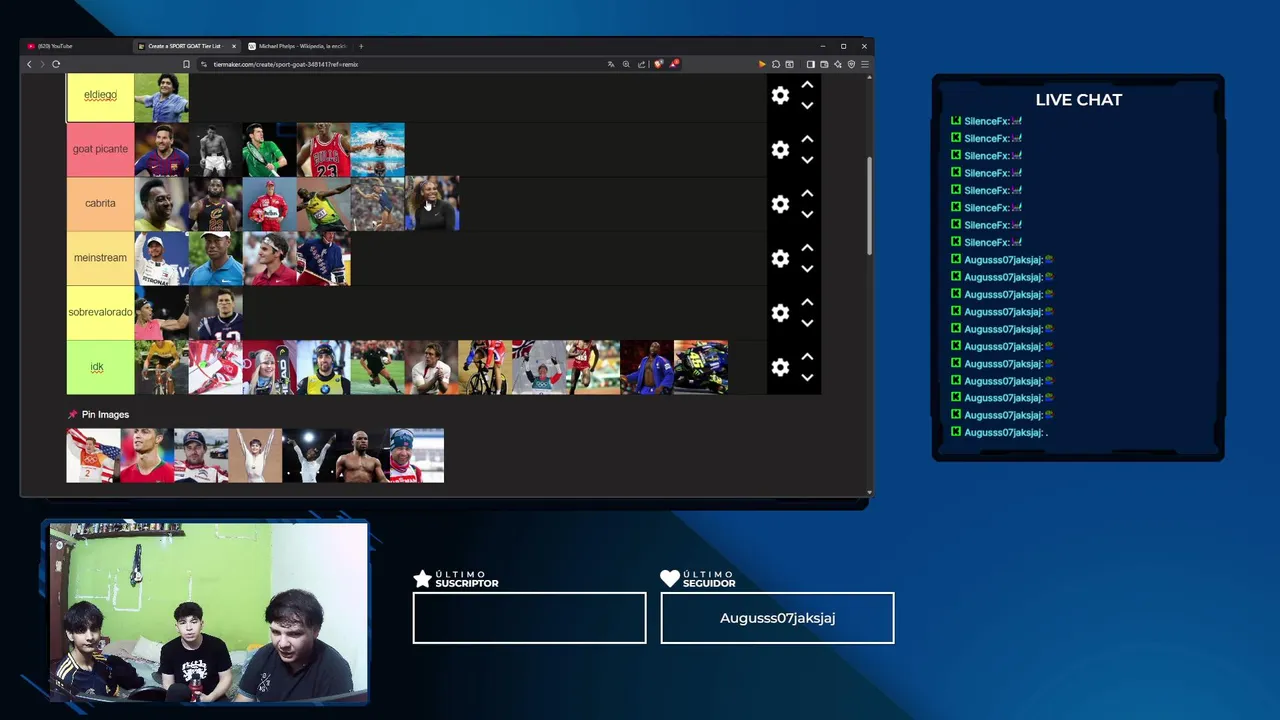Click the sobrevalorado tier label

click(x=100, y=312)
